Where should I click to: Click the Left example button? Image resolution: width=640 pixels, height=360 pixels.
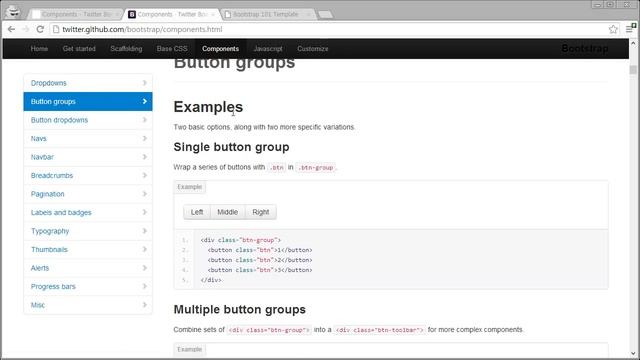coord(197,212)
